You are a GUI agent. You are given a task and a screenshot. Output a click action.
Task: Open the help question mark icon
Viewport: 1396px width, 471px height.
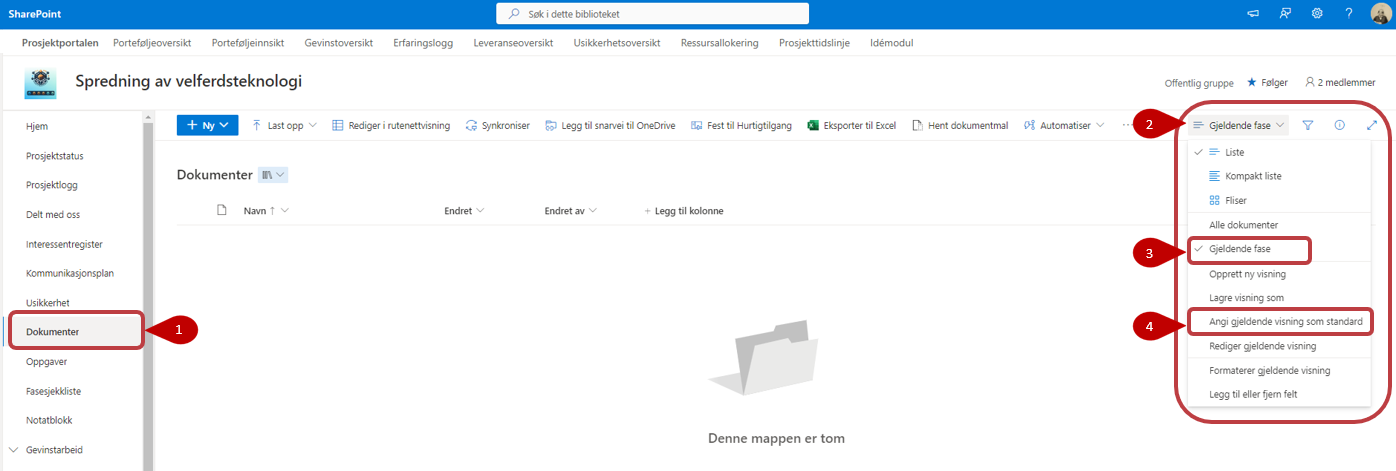point(1349,13)
